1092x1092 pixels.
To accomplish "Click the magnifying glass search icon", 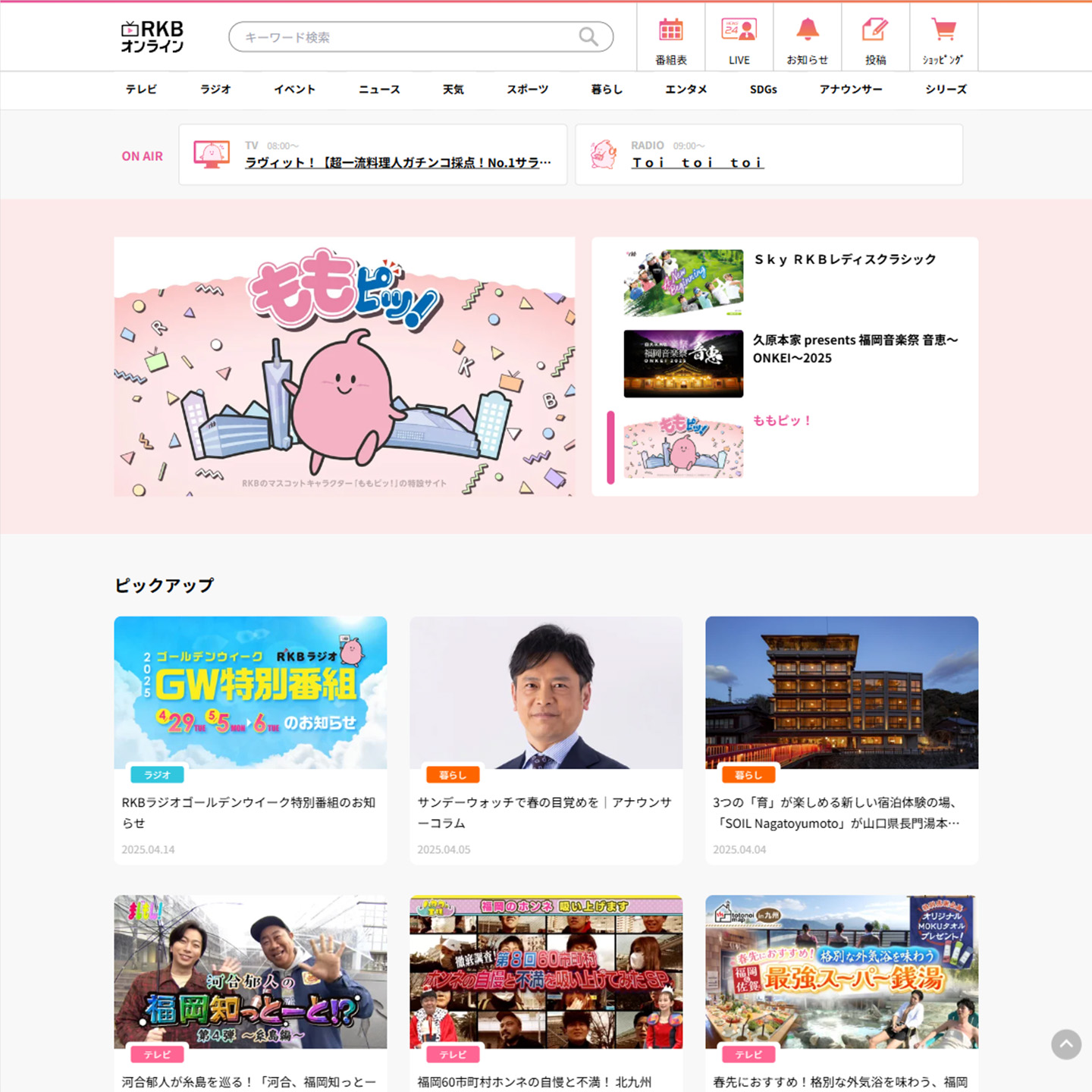I will pos(588,36).
